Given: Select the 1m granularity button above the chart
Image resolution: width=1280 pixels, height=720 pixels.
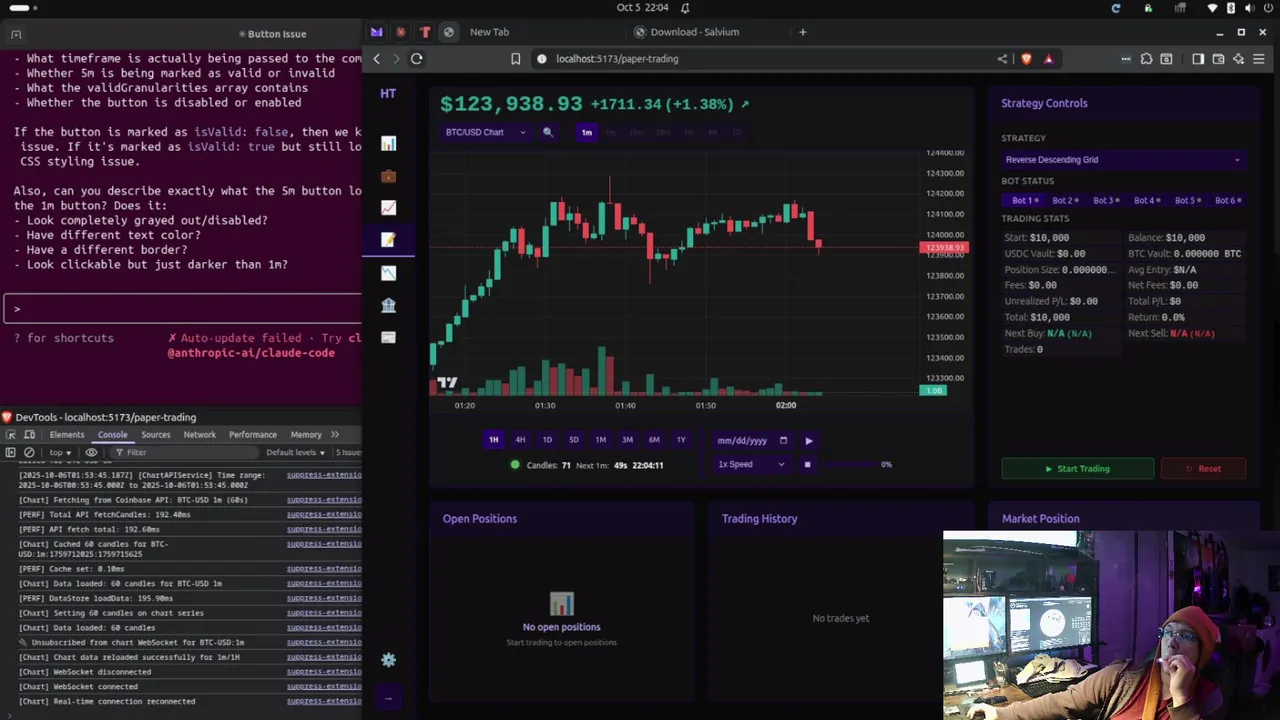Looking at the screenshot, I should 587,132.
